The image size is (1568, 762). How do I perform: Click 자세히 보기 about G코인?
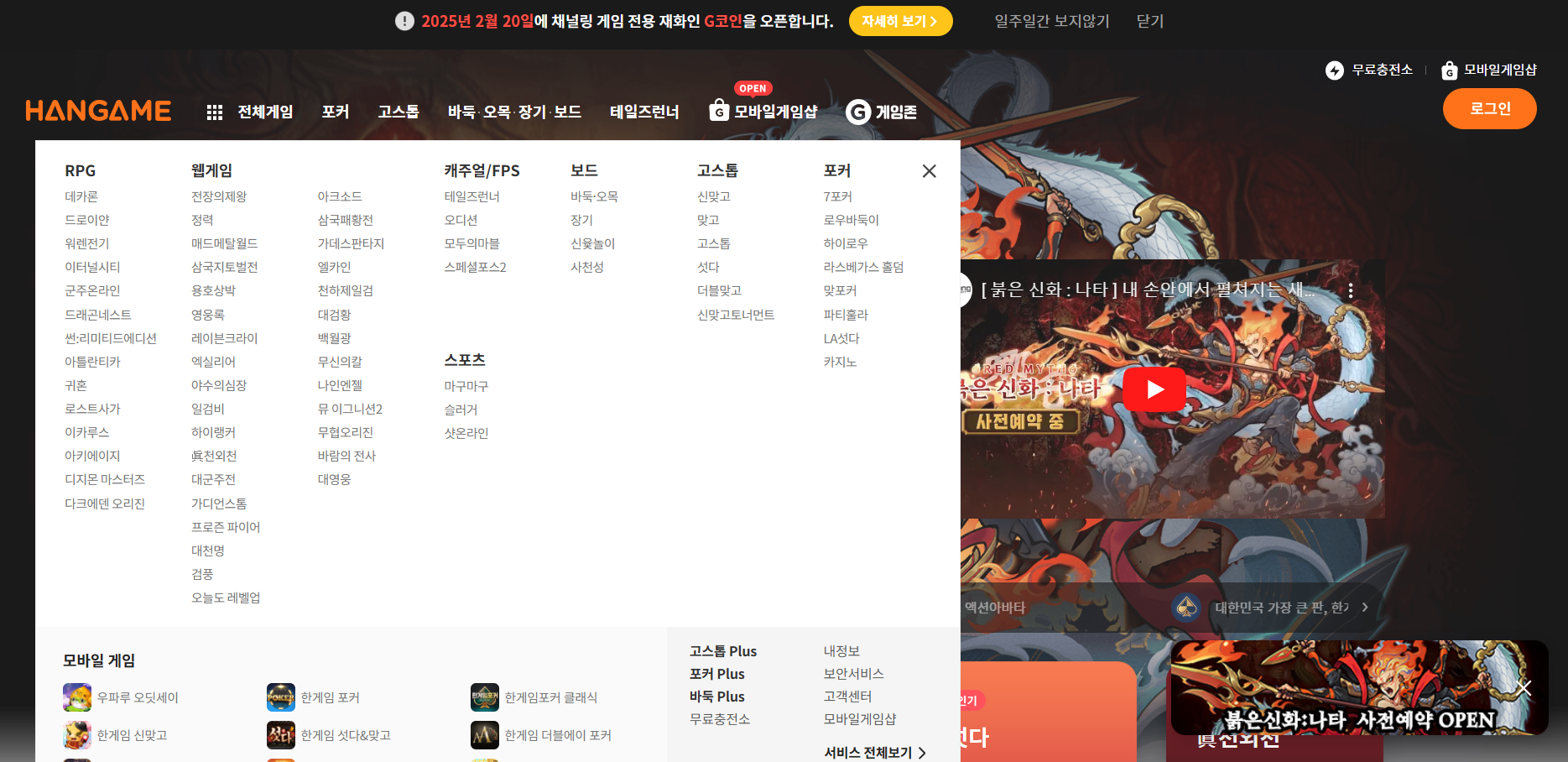pos(900,21)
